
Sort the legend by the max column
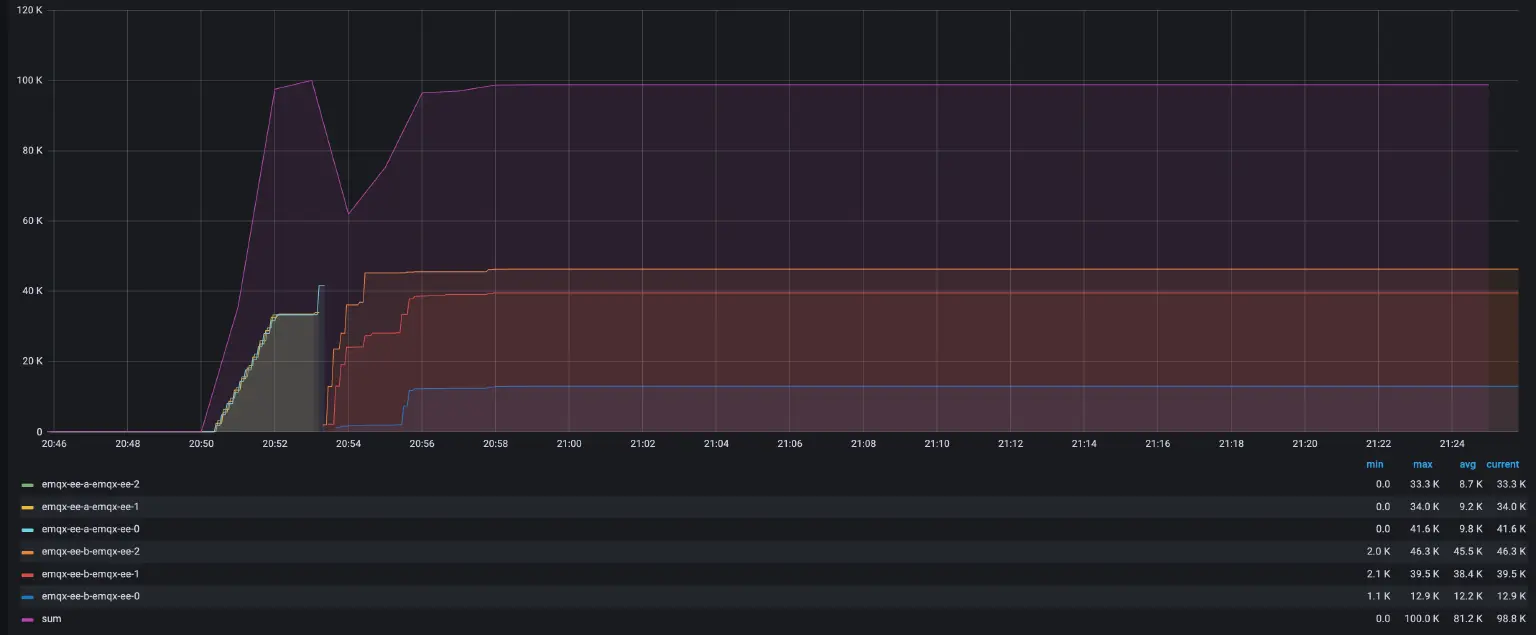pos(1423,464)
